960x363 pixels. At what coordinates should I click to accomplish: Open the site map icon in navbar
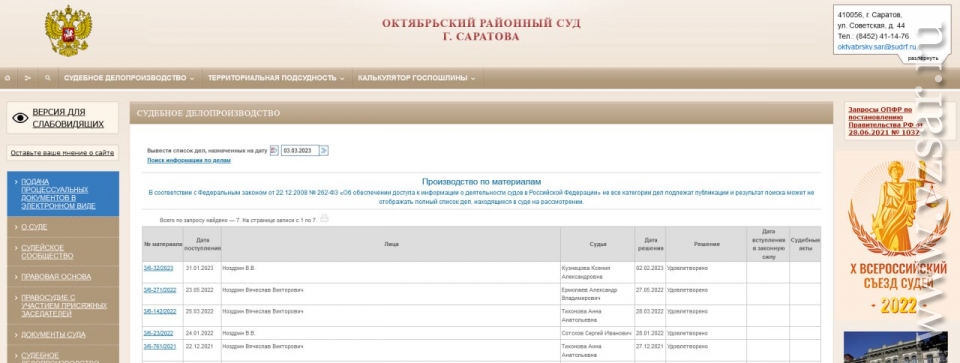[28, 78]
